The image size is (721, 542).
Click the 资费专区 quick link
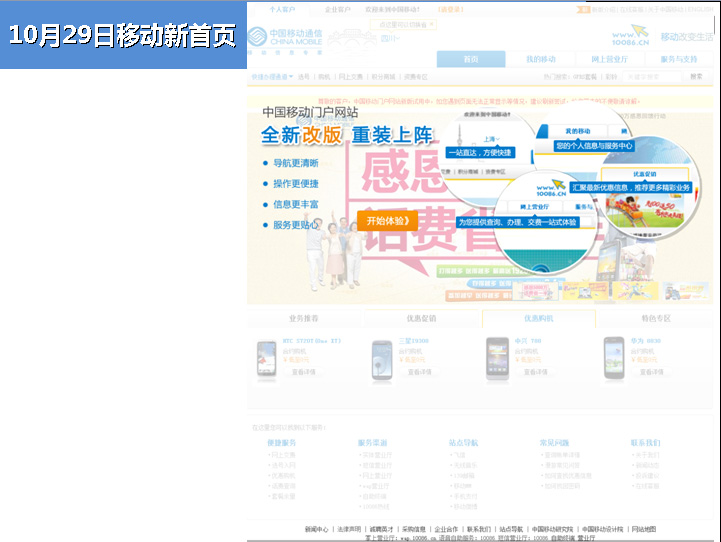point(416,77)
